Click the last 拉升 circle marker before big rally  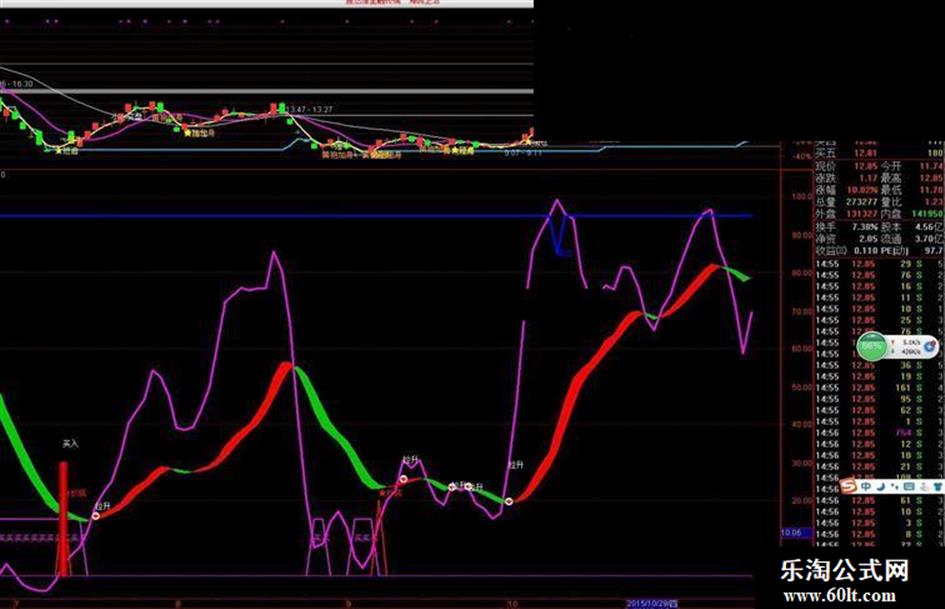(x=509, y=501)
